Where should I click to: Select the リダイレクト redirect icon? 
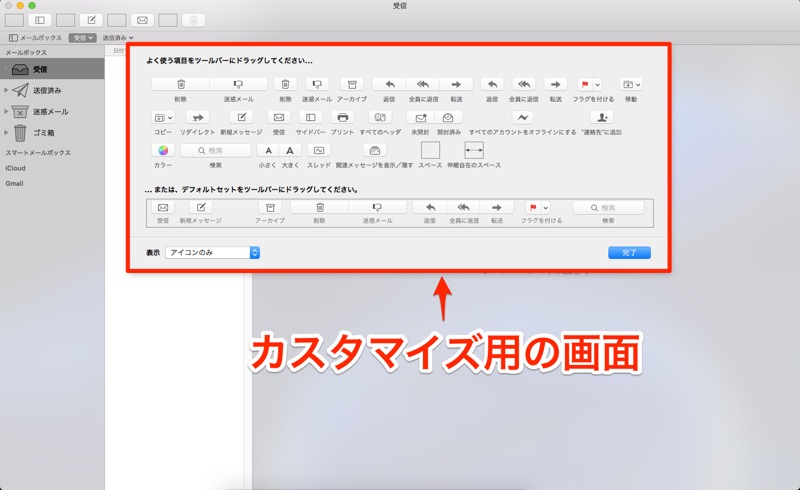coord(197,117)
